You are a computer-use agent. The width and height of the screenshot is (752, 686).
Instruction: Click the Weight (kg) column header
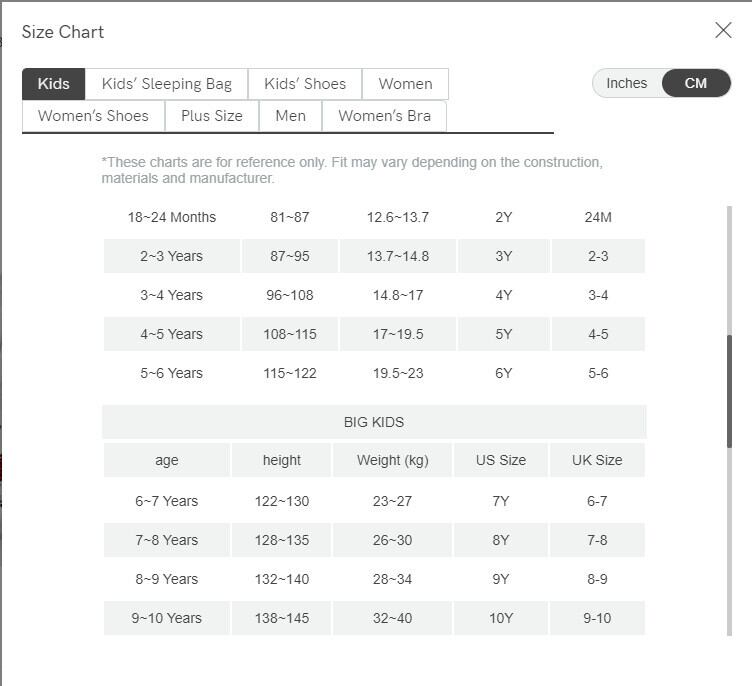(x=392, y=460)
